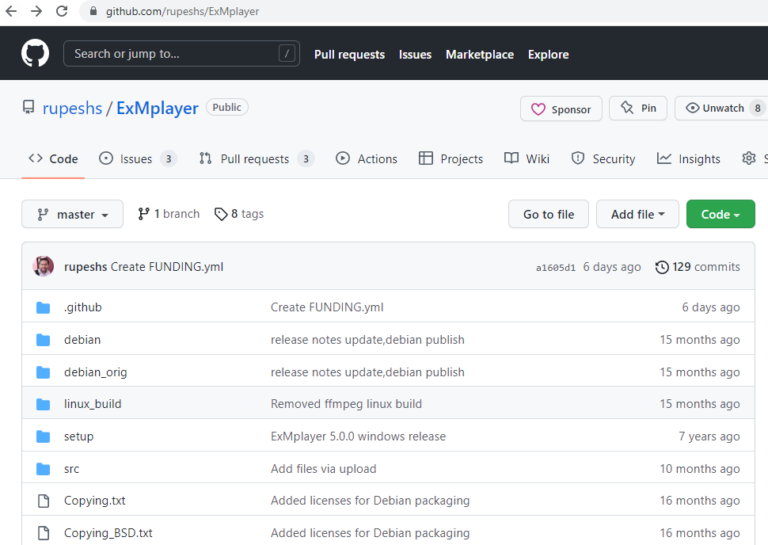This screenshot has width=768, height=545.
Task: Reload the page with browser refresh icon
Action: (x=62, y=12)
